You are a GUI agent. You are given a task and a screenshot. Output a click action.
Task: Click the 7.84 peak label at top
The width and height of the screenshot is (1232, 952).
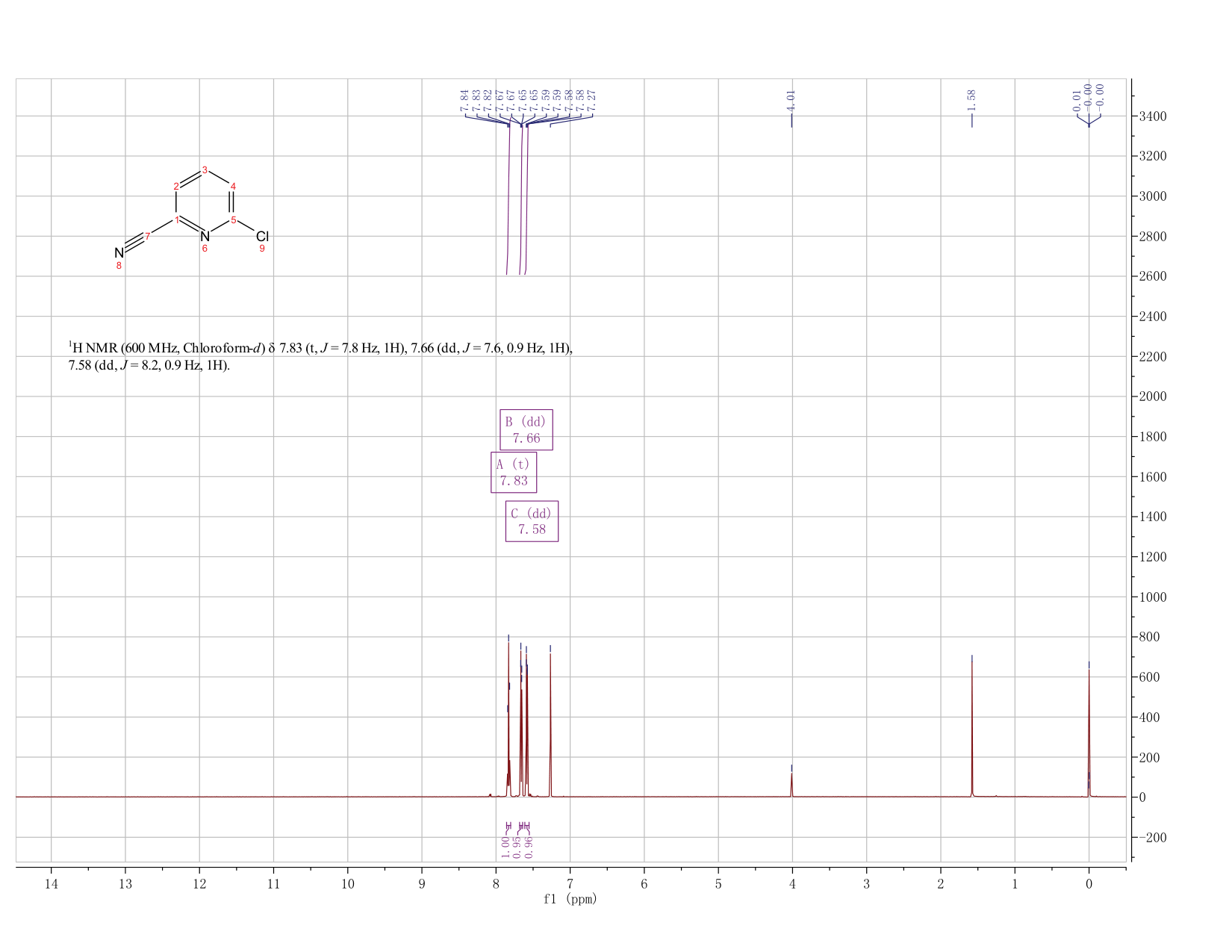(465, 99)
